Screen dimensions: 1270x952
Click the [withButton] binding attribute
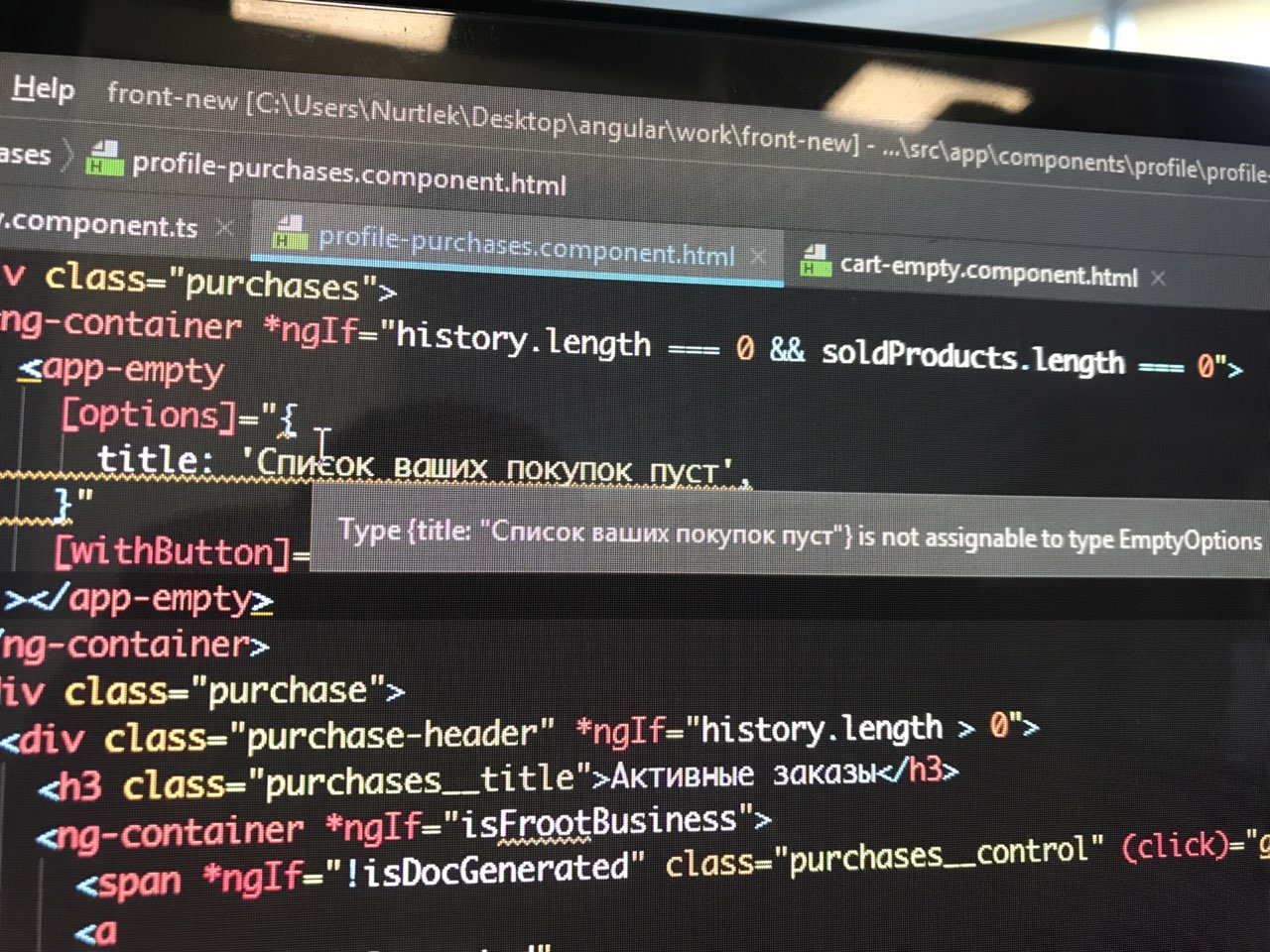[173, 551]
